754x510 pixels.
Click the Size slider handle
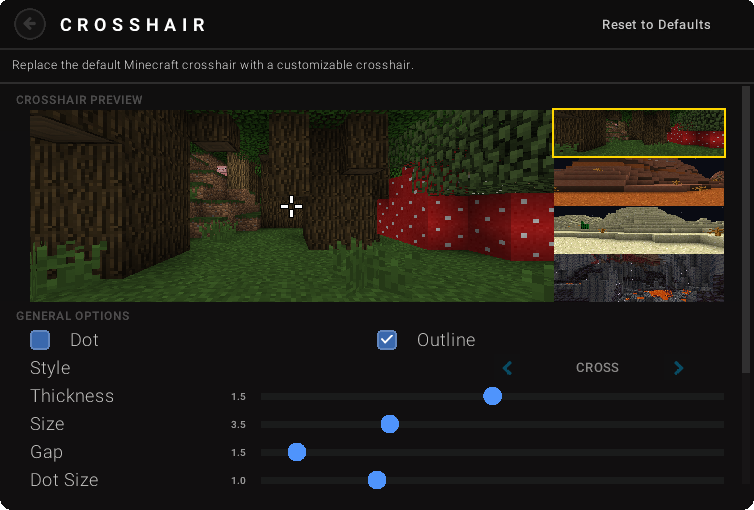pos(390,424)
